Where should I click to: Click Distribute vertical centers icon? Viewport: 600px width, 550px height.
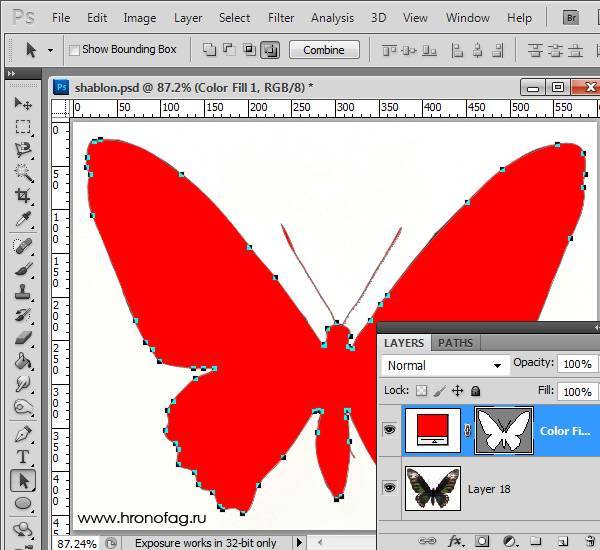(x=555, y=51)
